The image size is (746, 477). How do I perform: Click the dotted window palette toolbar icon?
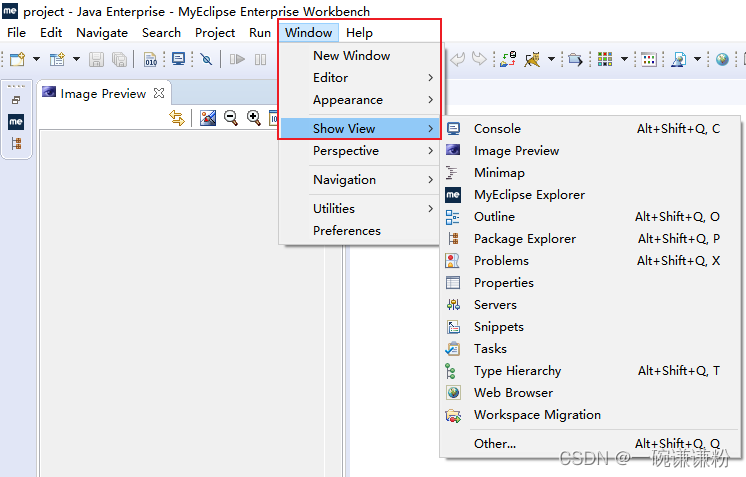pyautogui.click(x=649, y=59)
